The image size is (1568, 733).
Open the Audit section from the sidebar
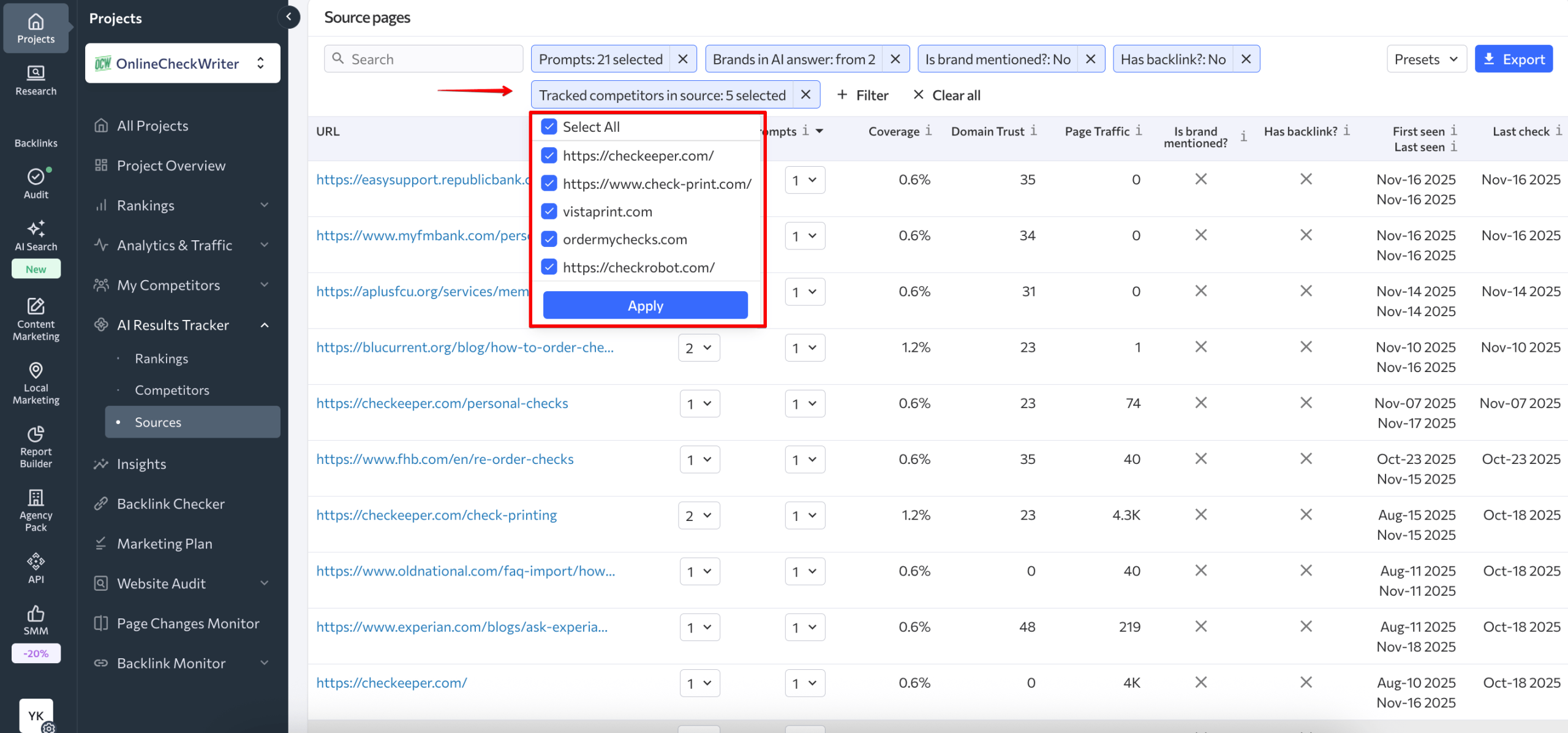[x=36, y=181]
